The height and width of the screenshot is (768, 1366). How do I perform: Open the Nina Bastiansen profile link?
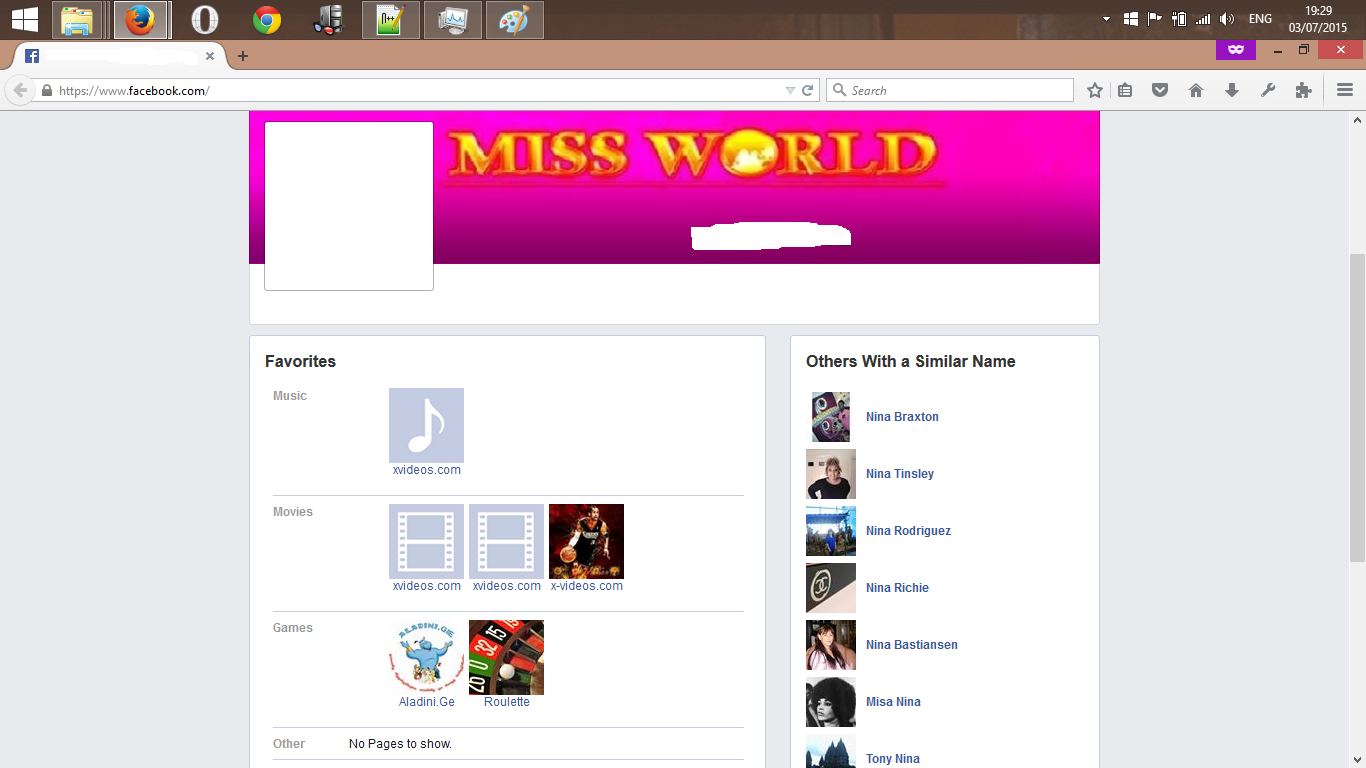pos(912,645)
